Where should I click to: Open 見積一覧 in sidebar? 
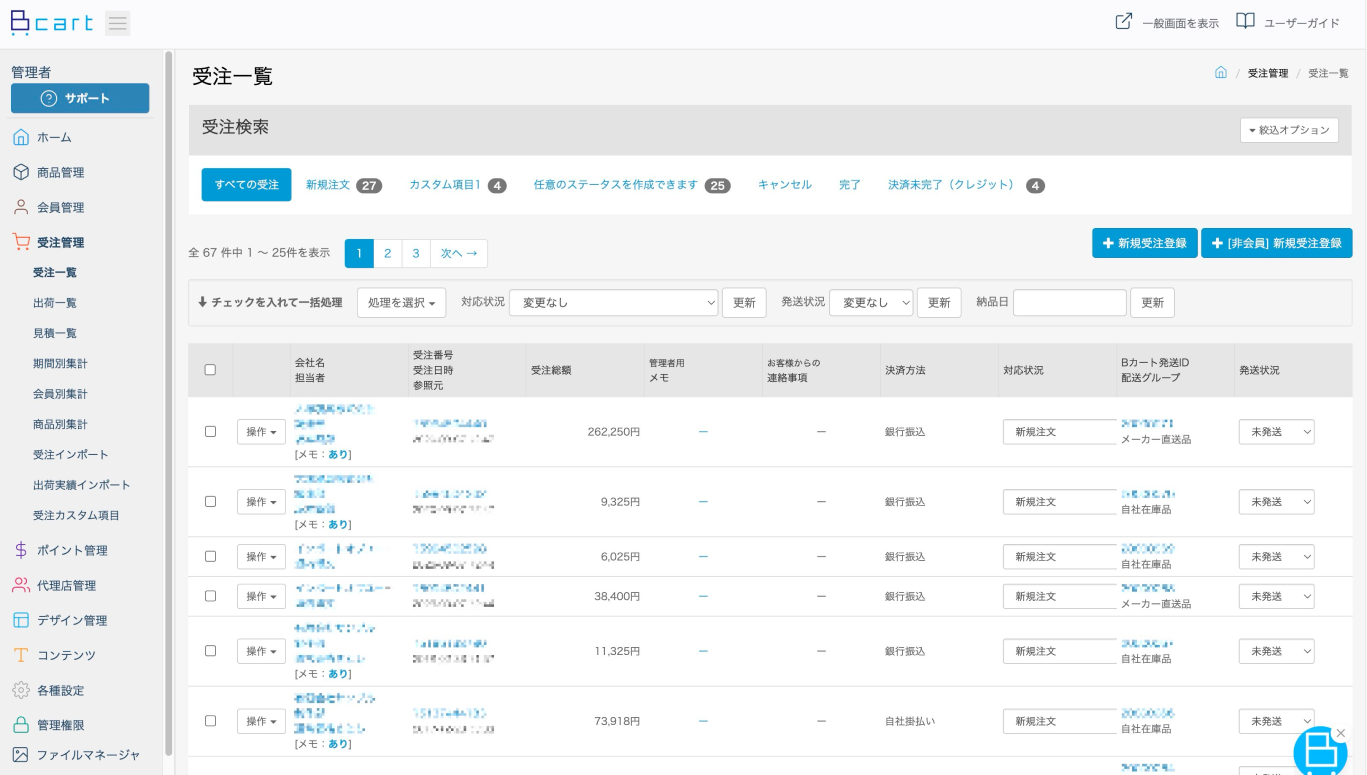pos(55,333)
